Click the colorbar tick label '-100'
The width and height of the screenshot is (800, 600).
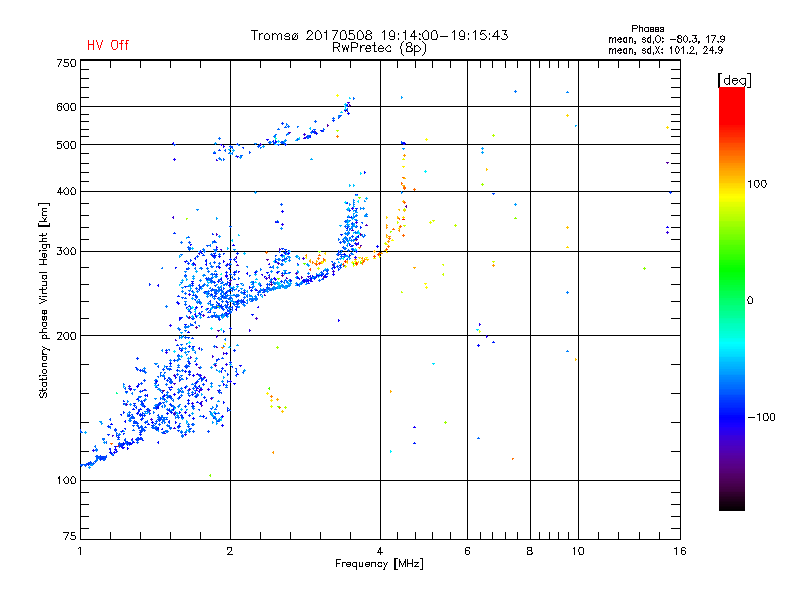(x=761, y=417)
